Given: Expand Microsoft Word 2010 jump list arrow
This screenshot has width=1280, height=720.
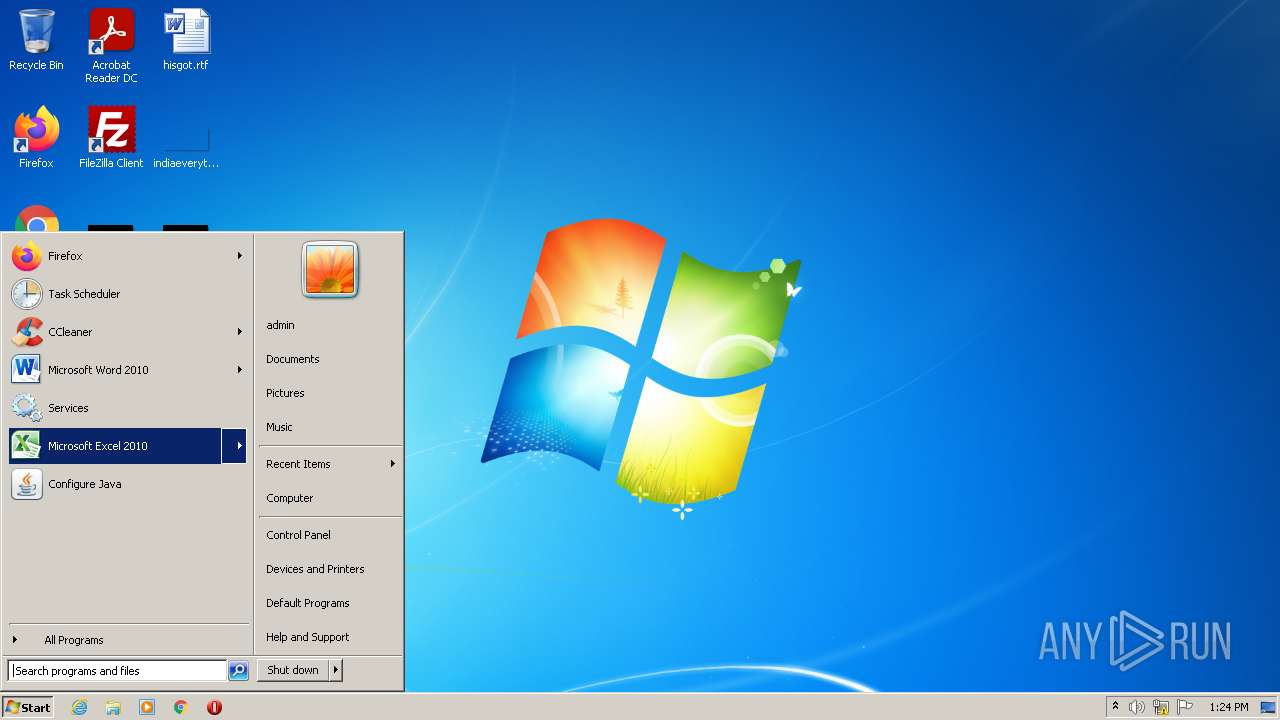Looking at the screenshot, I should tap(240, 370).
